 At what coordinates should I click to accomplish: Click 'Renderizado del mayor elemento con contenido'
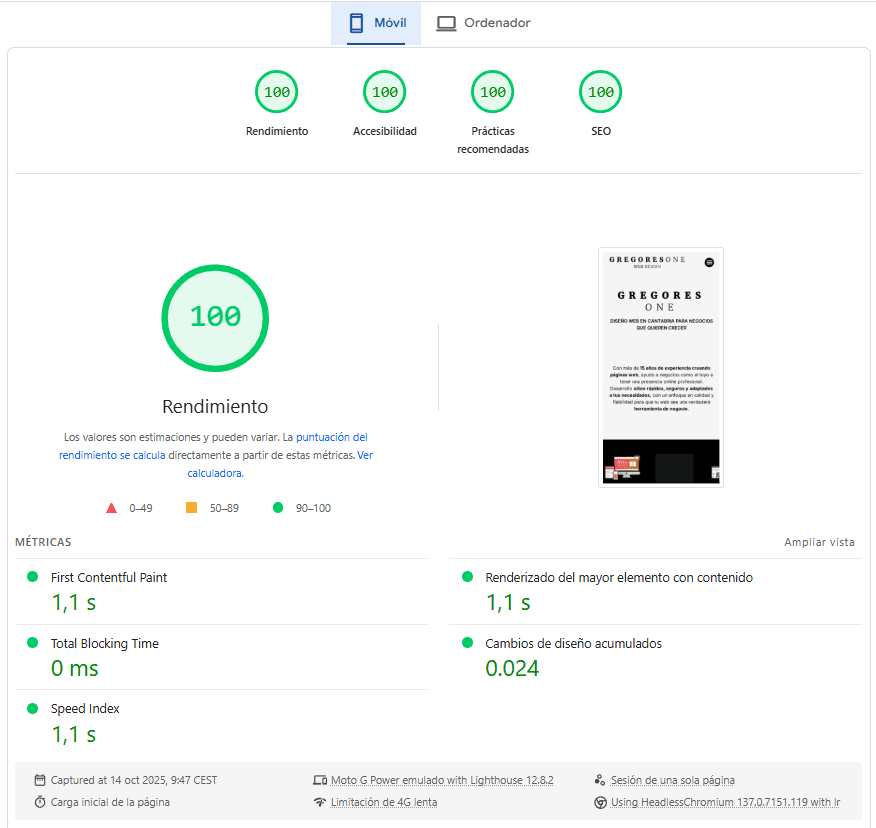pos(618,578)
